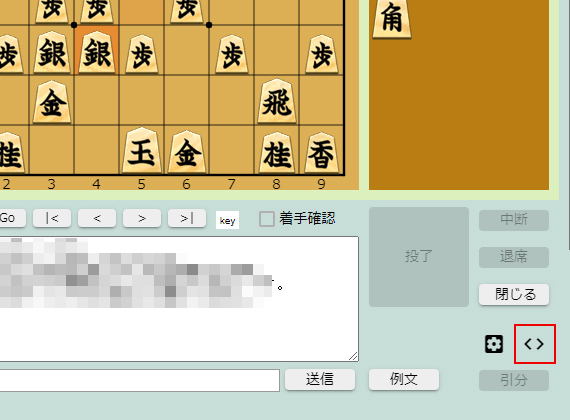This screenshot has width=570, height=420.
Task: Pick the bishop piece in hand
Action: coord(392,18)
